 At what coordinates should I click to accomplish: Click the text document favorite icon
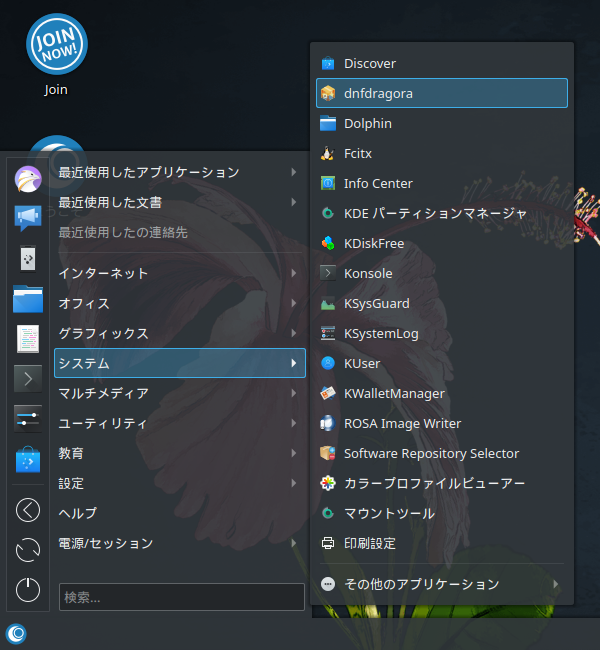(x=28, y=339)
